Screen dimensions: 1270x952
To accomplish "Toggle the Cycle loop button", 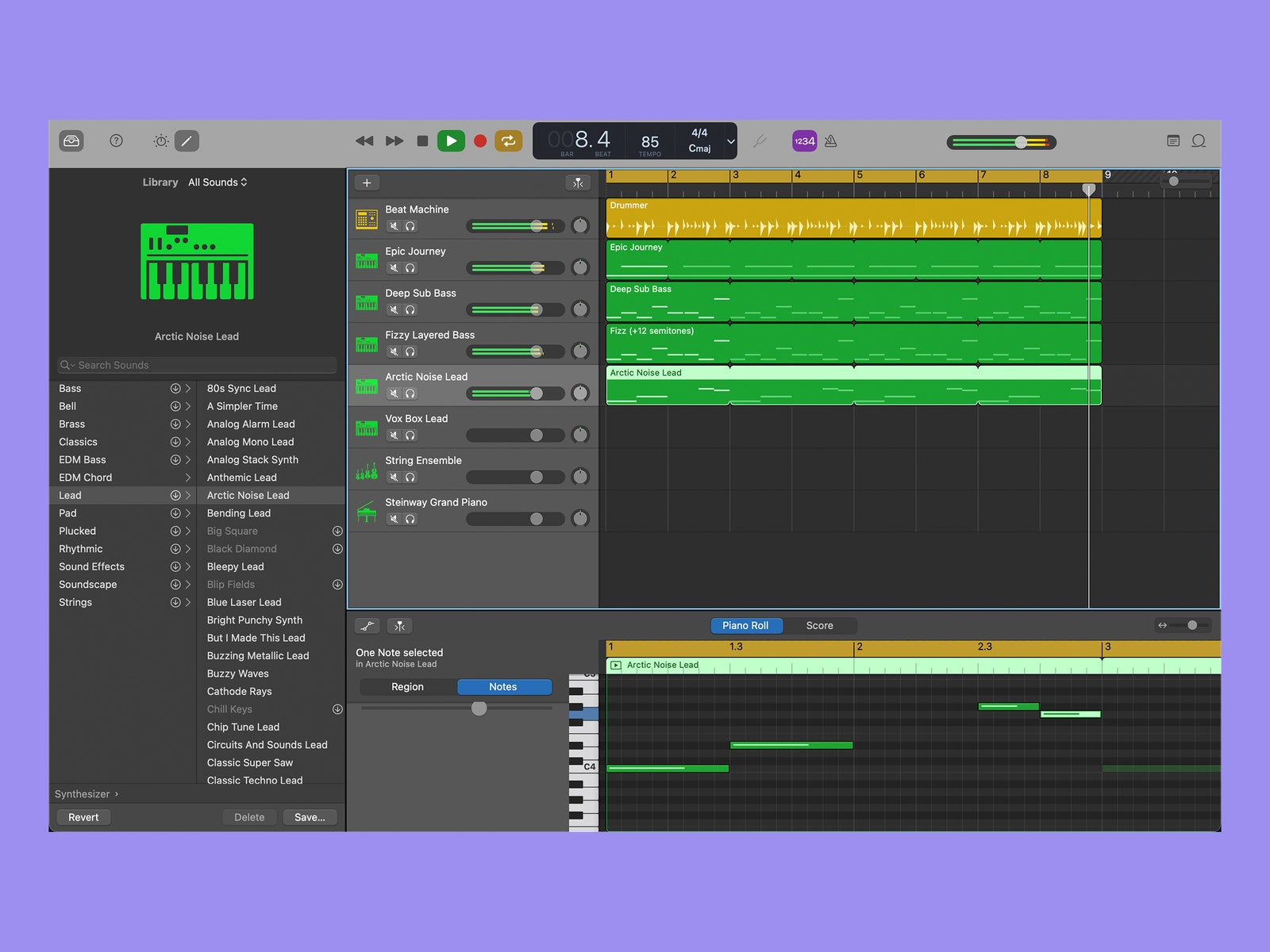I will point(508,141).
